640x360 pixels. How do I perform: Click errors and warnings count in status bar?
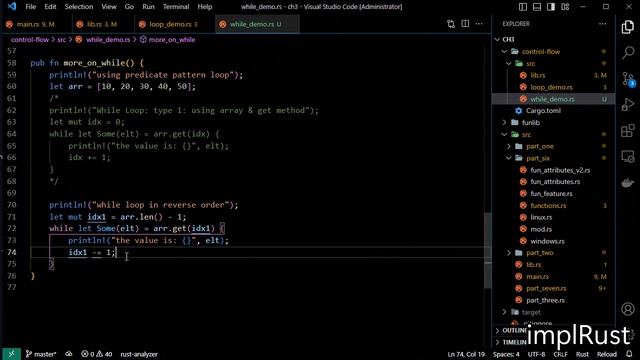(96, 354)
